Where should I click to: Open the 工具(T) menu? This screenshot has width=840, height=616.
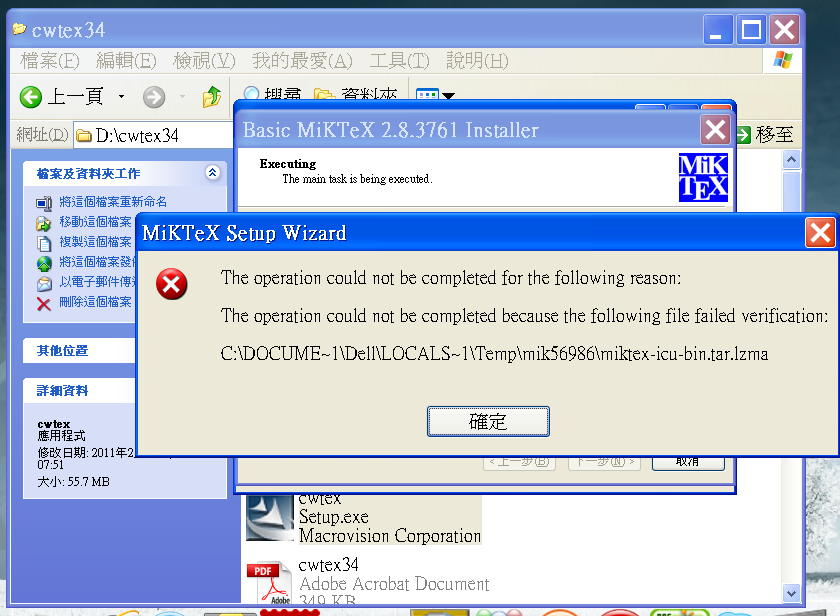click(x=400, y=61)
